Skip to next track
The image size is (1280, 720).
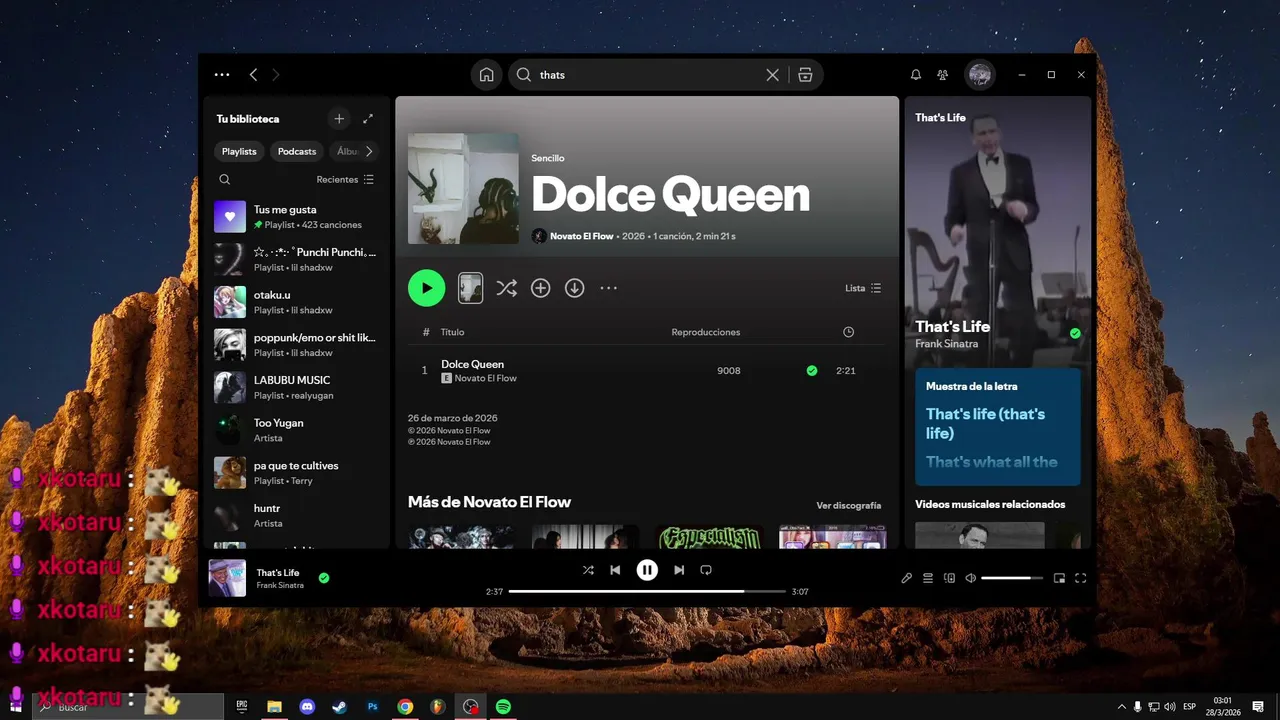click(679, 570)
